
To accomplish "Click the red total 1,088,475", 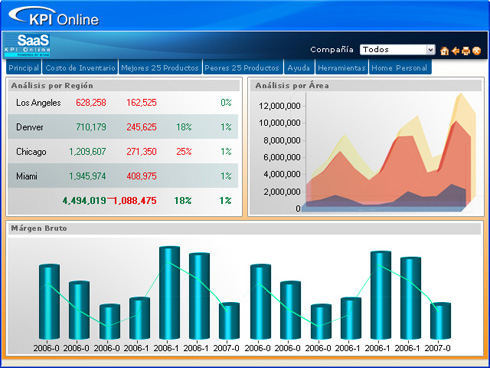I will coord(135,201).
